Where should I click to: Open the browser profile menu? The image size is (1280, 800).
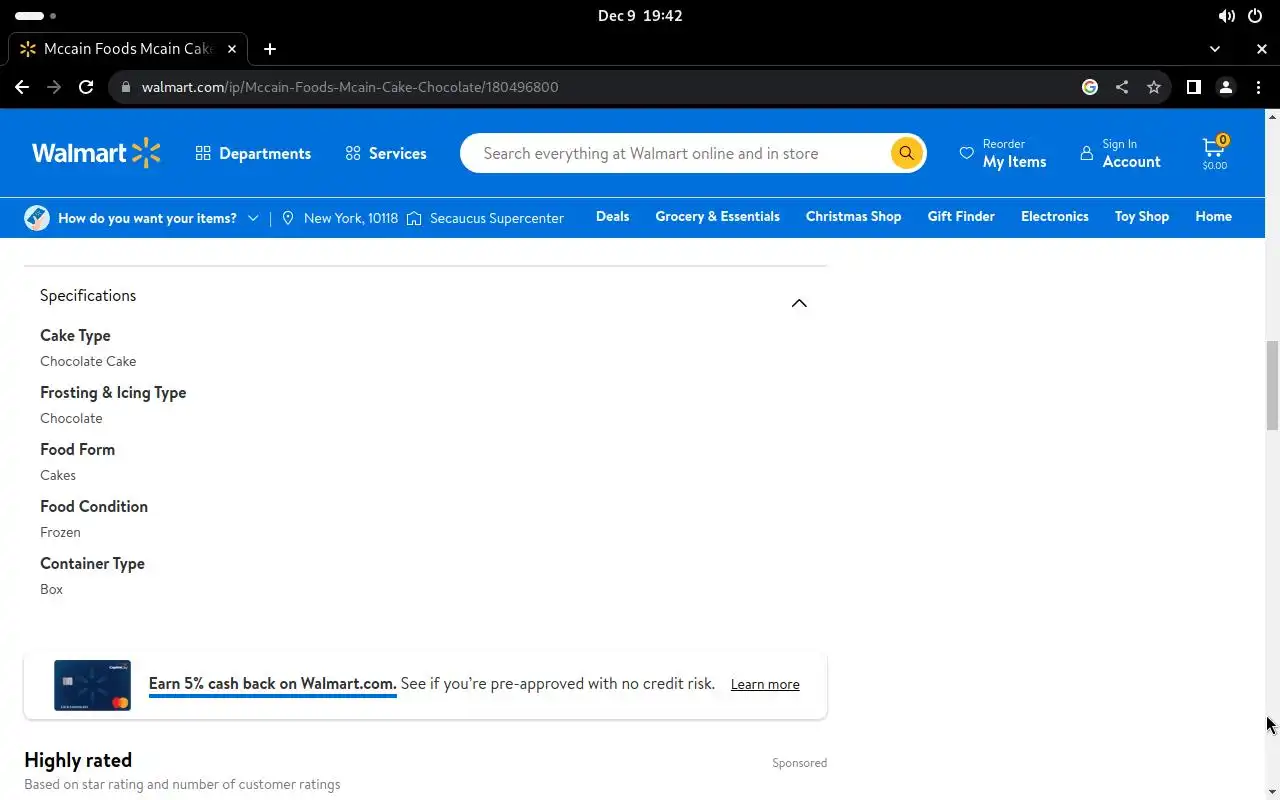coord(1226,87)
